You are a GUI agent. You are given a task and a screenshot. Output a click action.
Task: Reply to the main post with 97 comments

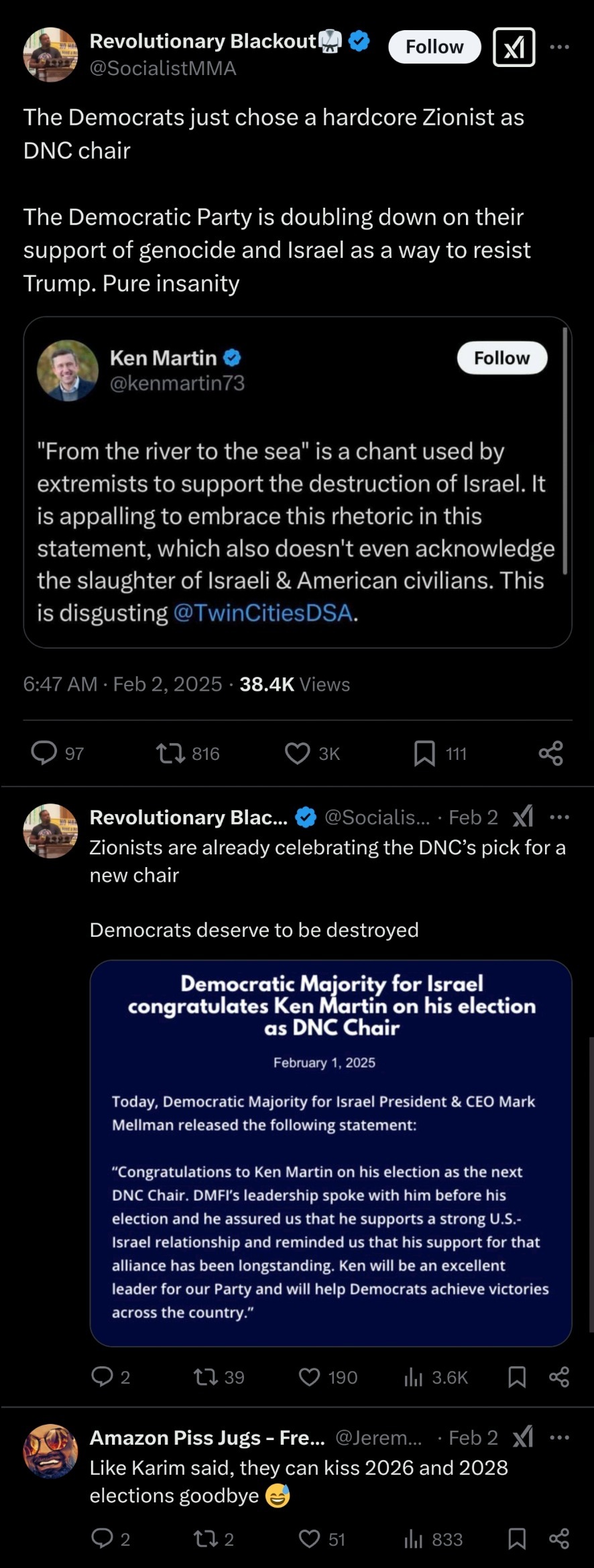coord(44,753)
